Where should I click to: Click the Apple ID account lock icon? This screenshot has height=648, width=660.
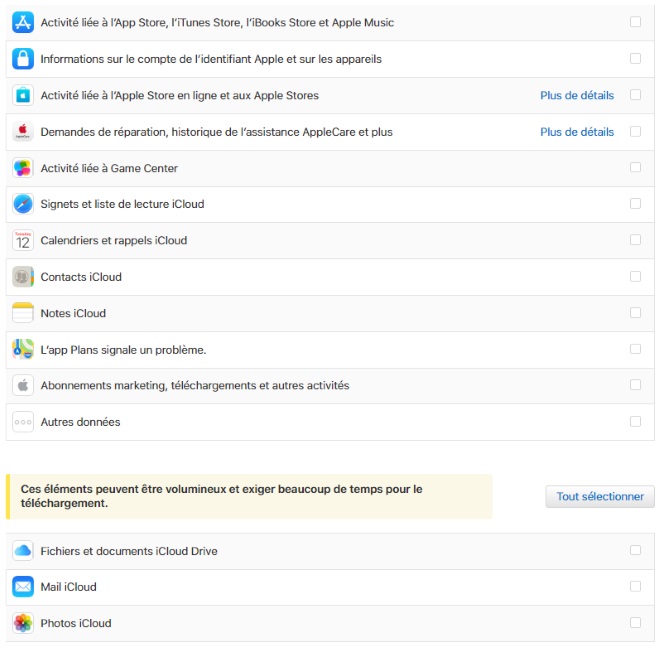[23, 59]
